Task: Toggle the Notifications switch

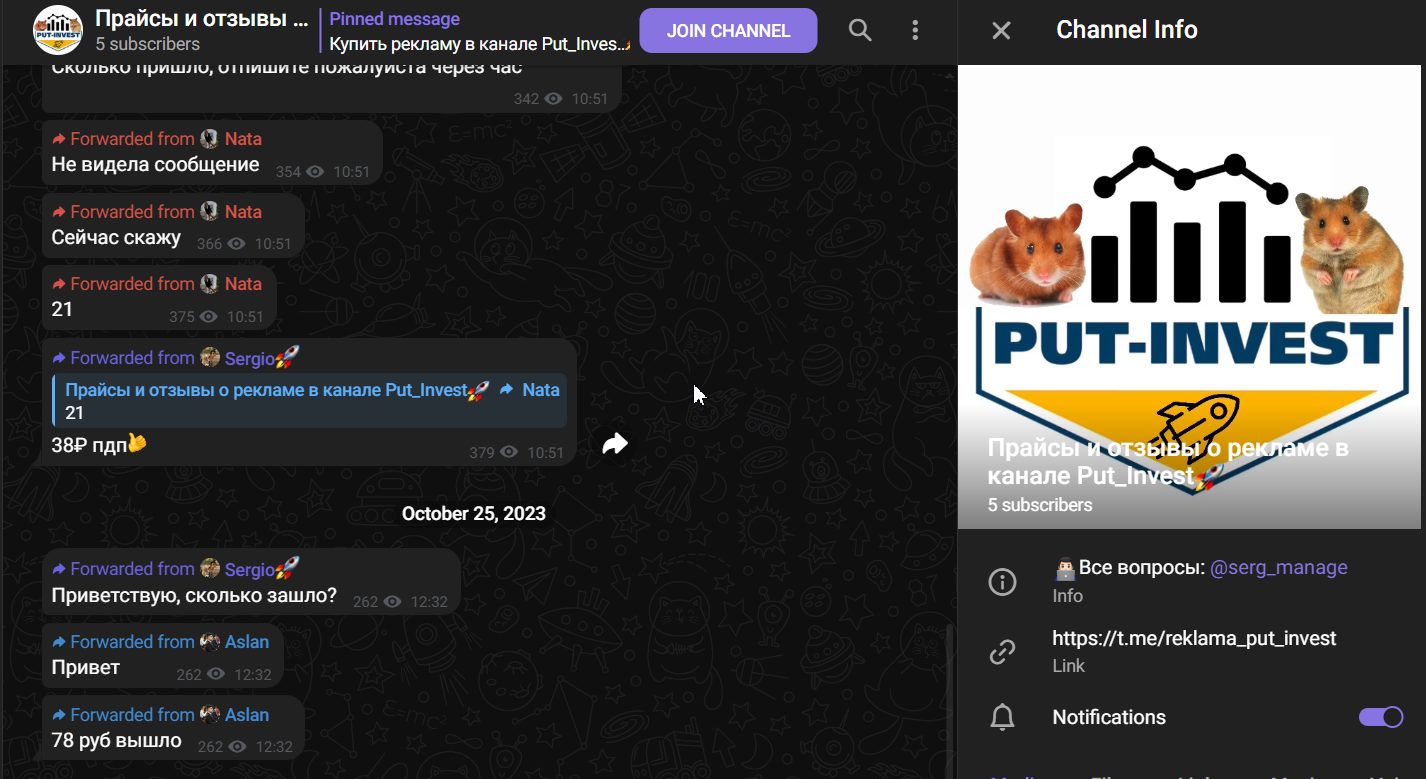Action: tap(1381, 717)
